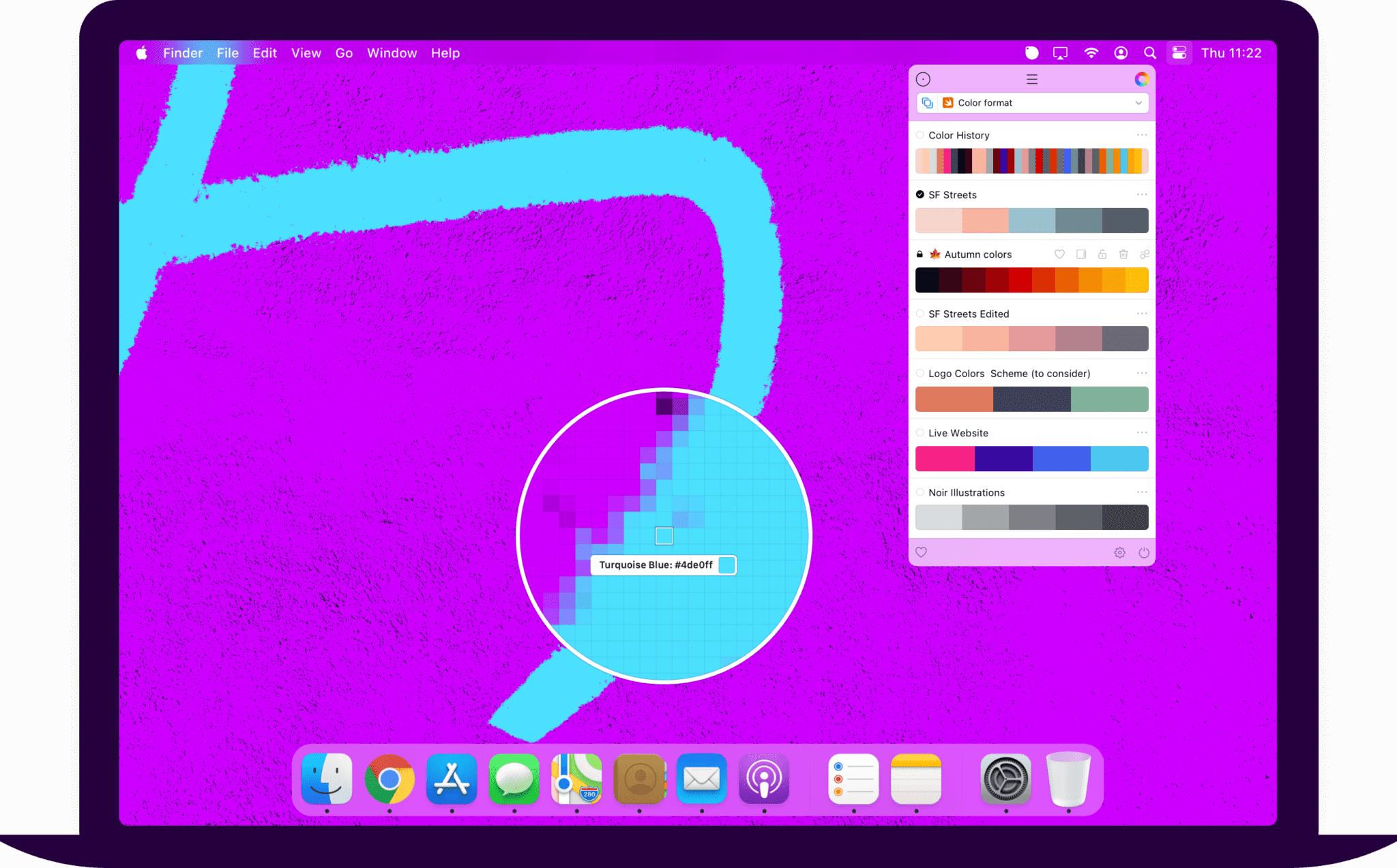The height and width of the screenshot is (868, 1397).
Task: Open the options menu for SF Streets Edited
Action: 1143,314
